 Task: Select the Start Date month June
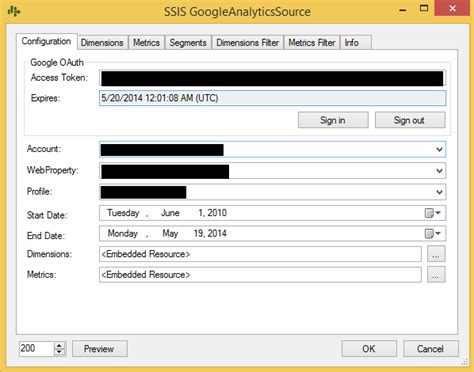point(170,213)
